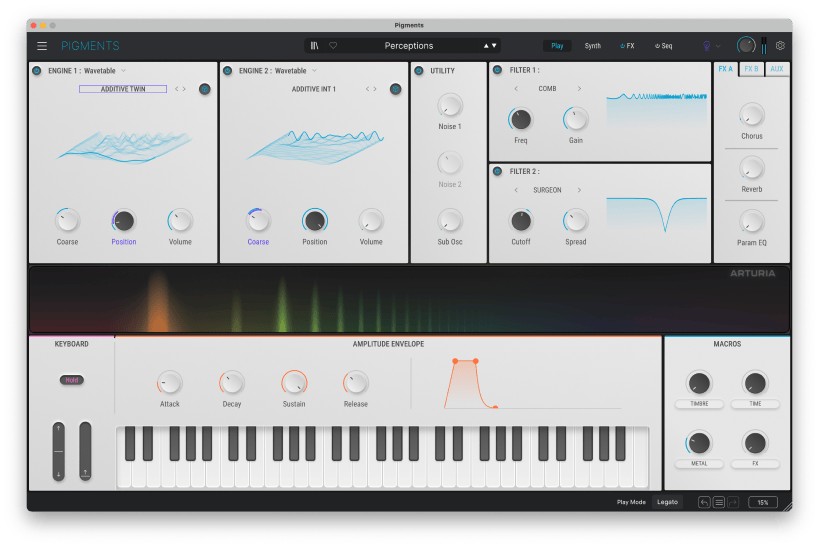Viewport: 819px width, 547px height.
Task: Open the hamburger main menu
Action: (42, 46)
